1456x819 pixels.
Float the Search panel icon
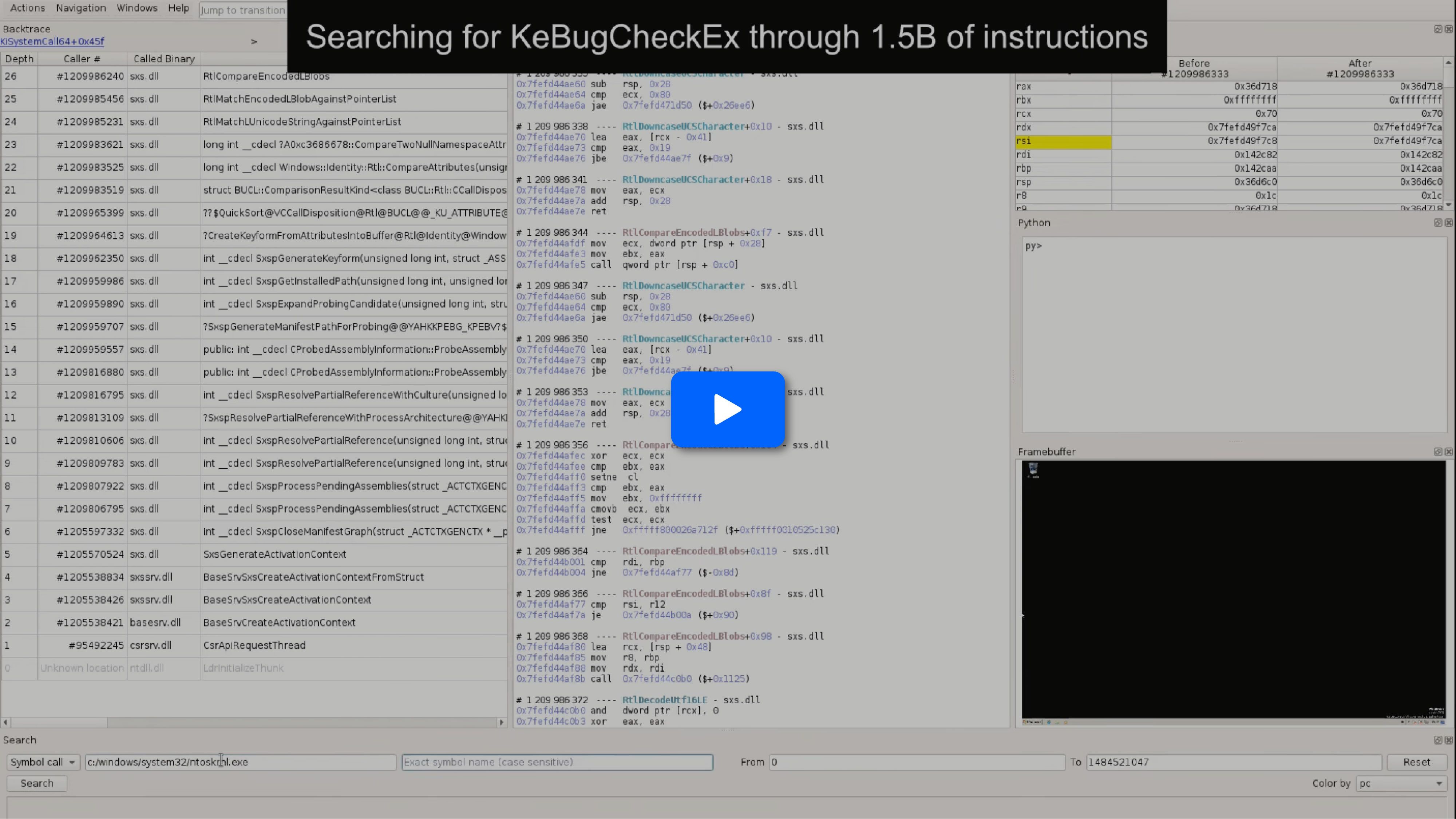pos(1437,740)
